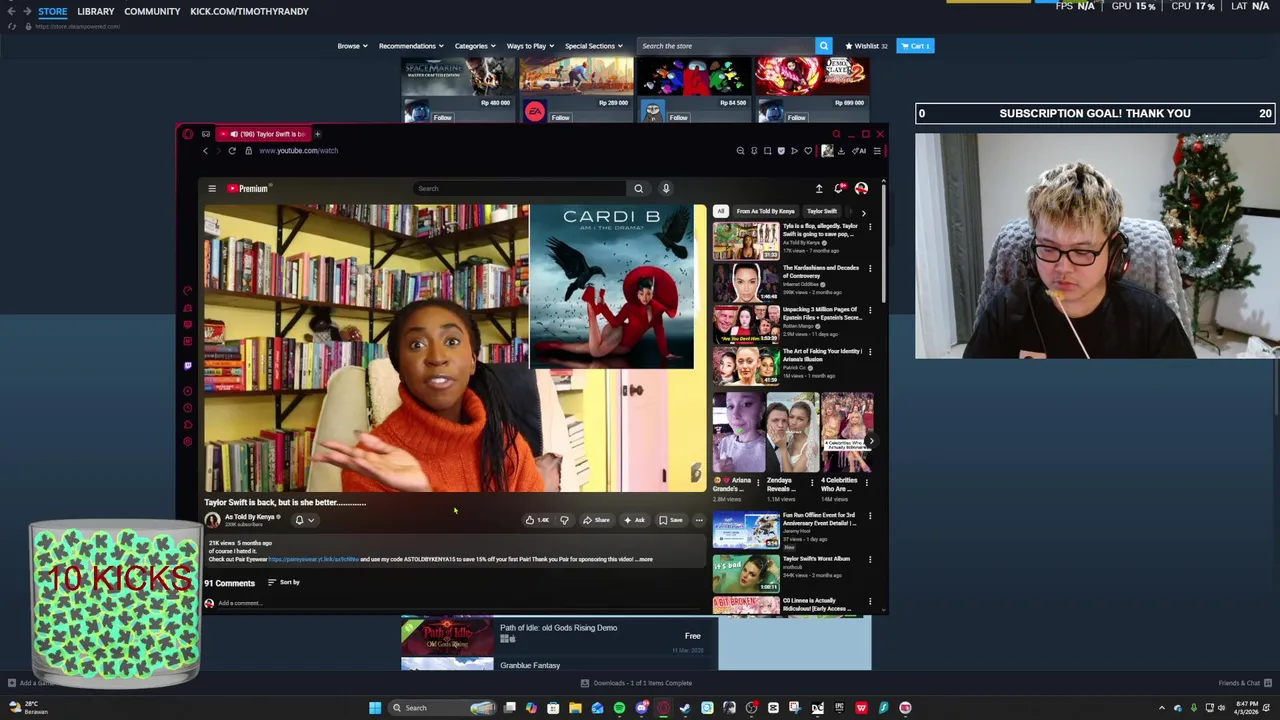Select the Taylor Swift filter chip
The image size is (1280, 720).
[822, 211]
